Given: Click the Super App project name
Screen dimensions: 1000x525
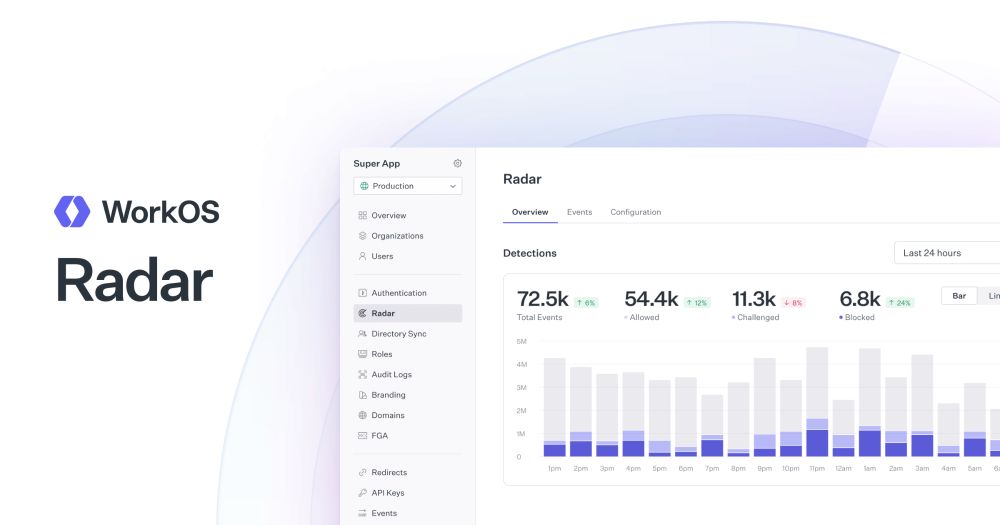Looking at the screenshot, I should [376, 163].
